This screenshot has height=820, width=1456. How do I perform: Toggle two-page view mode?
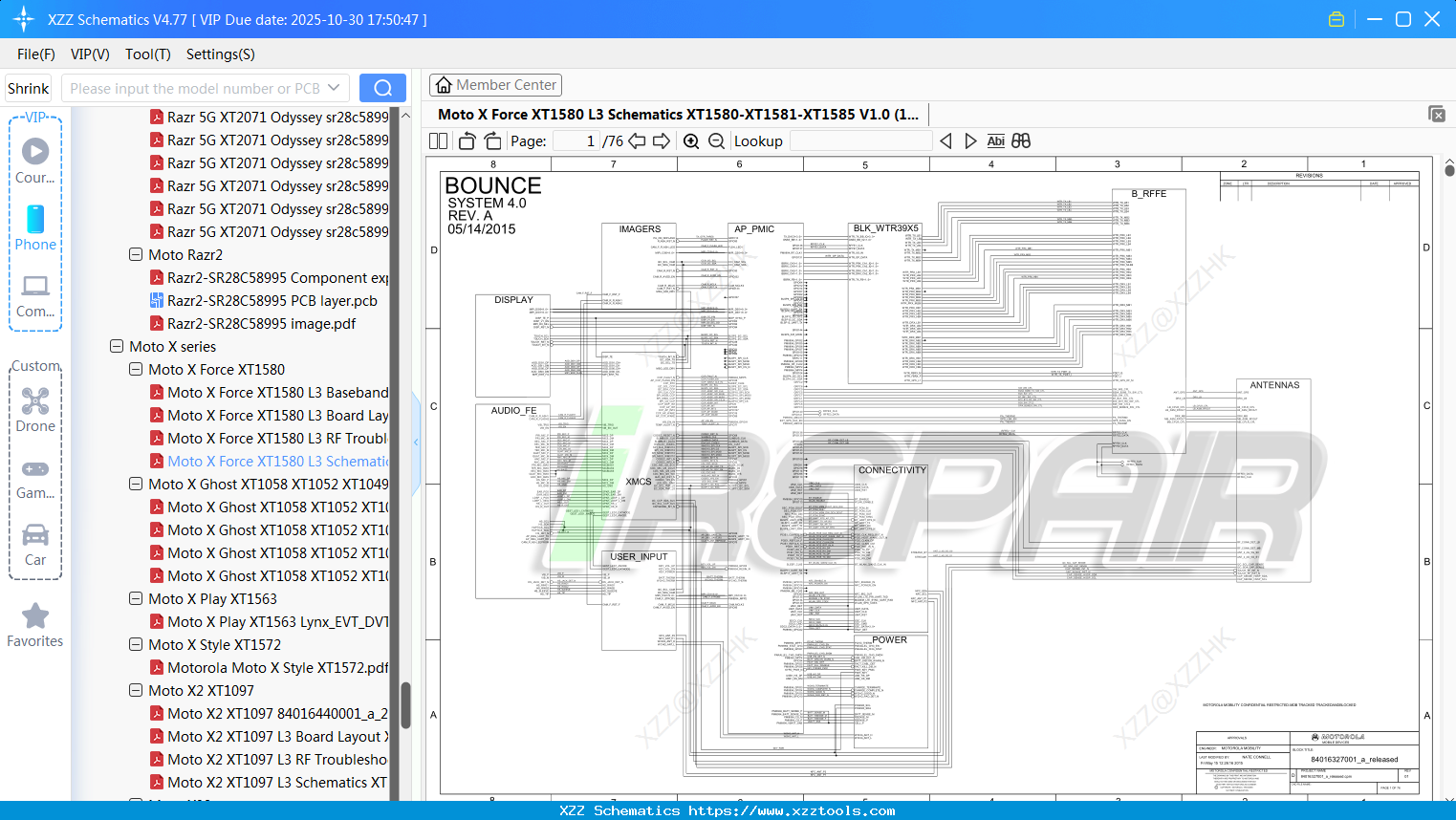click(437, 140)
